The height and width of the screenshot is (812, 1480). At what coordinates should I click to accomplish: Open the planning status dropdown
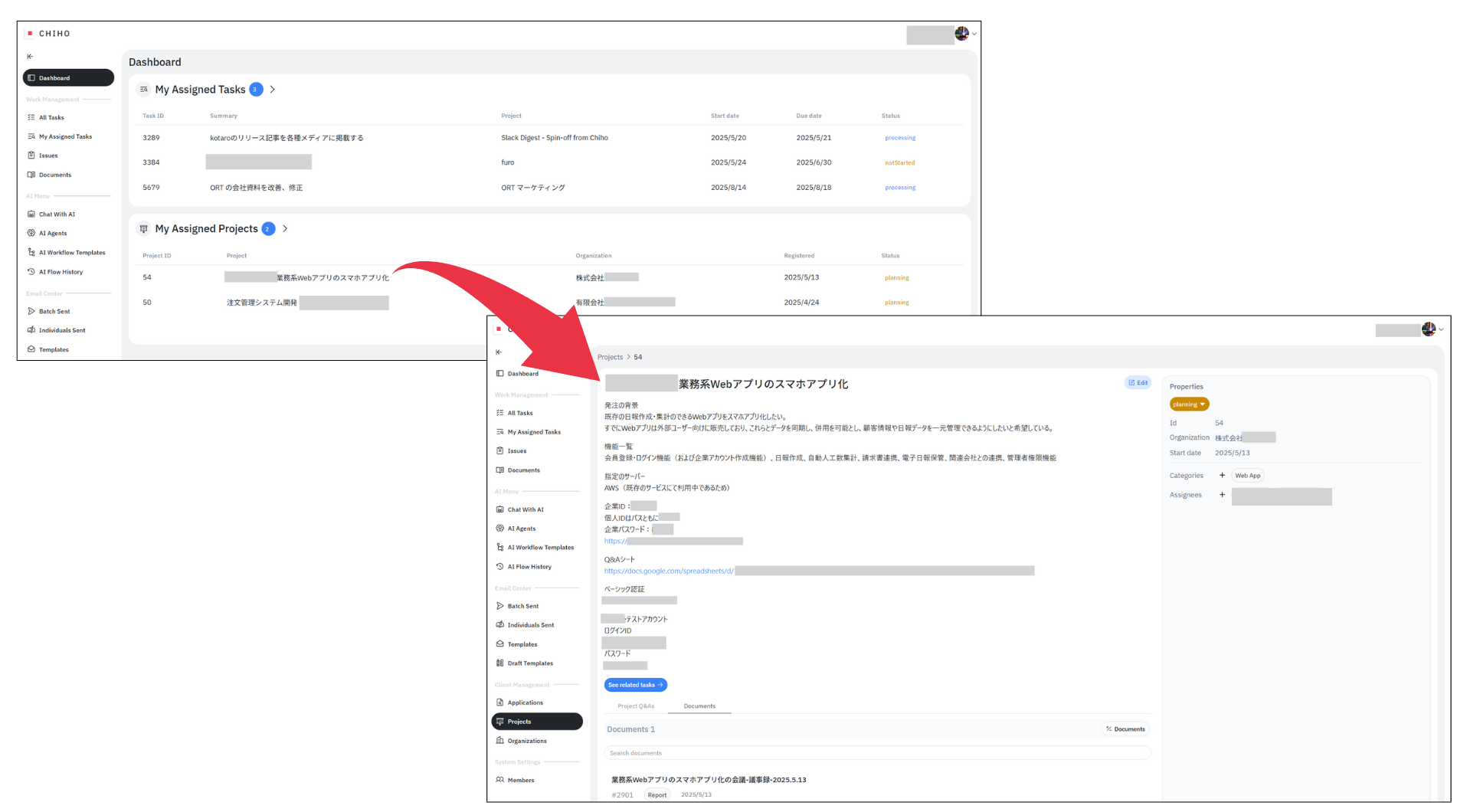click(x=1189, y=404)
